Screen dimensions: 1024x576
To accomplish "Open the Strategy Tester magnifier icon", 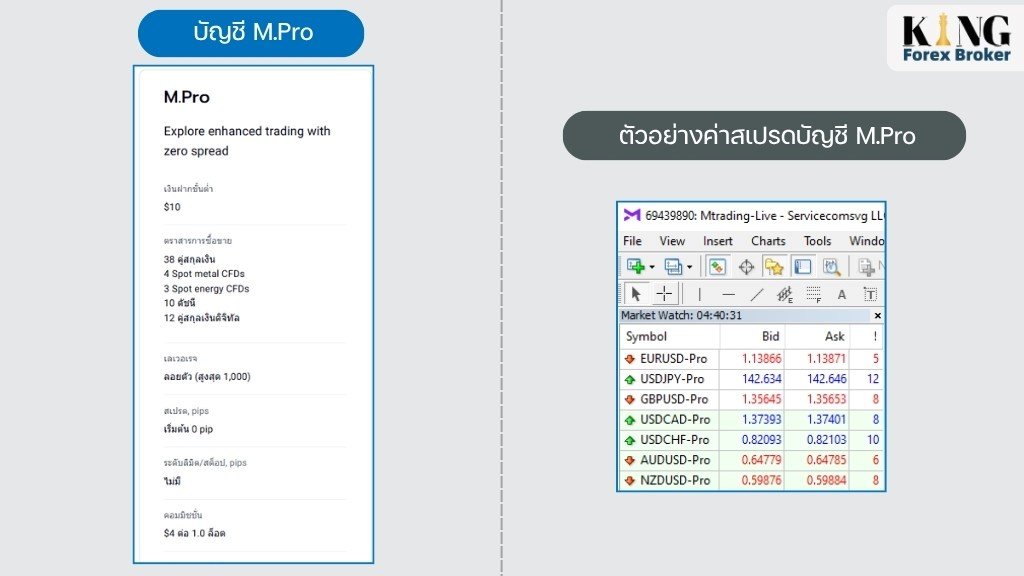I will click(831, 266).
